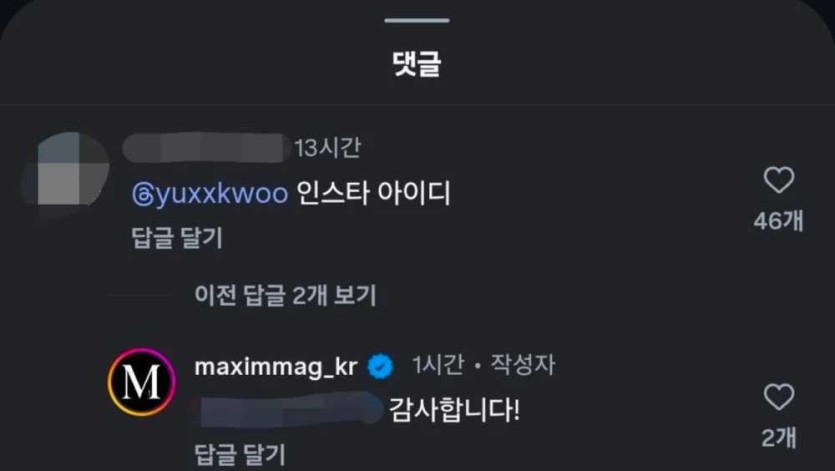835x471 pixels.
Task: Like maximmag_kr's reply with heart icon
Action: point(779,397)
